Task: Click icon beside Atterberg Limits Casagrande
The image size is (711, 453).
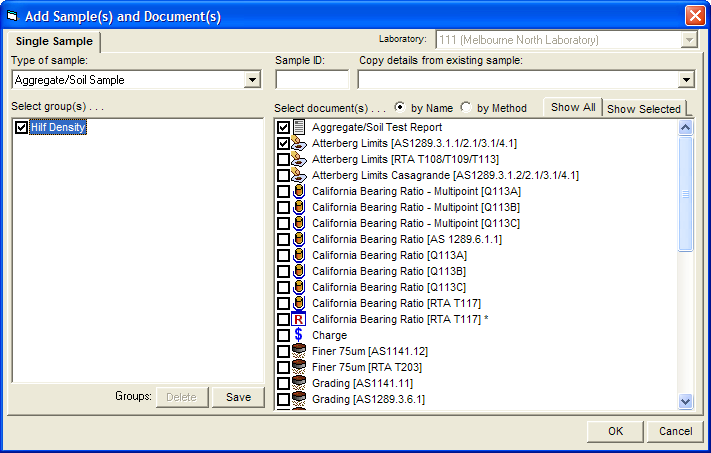Action: pos(299,175)
